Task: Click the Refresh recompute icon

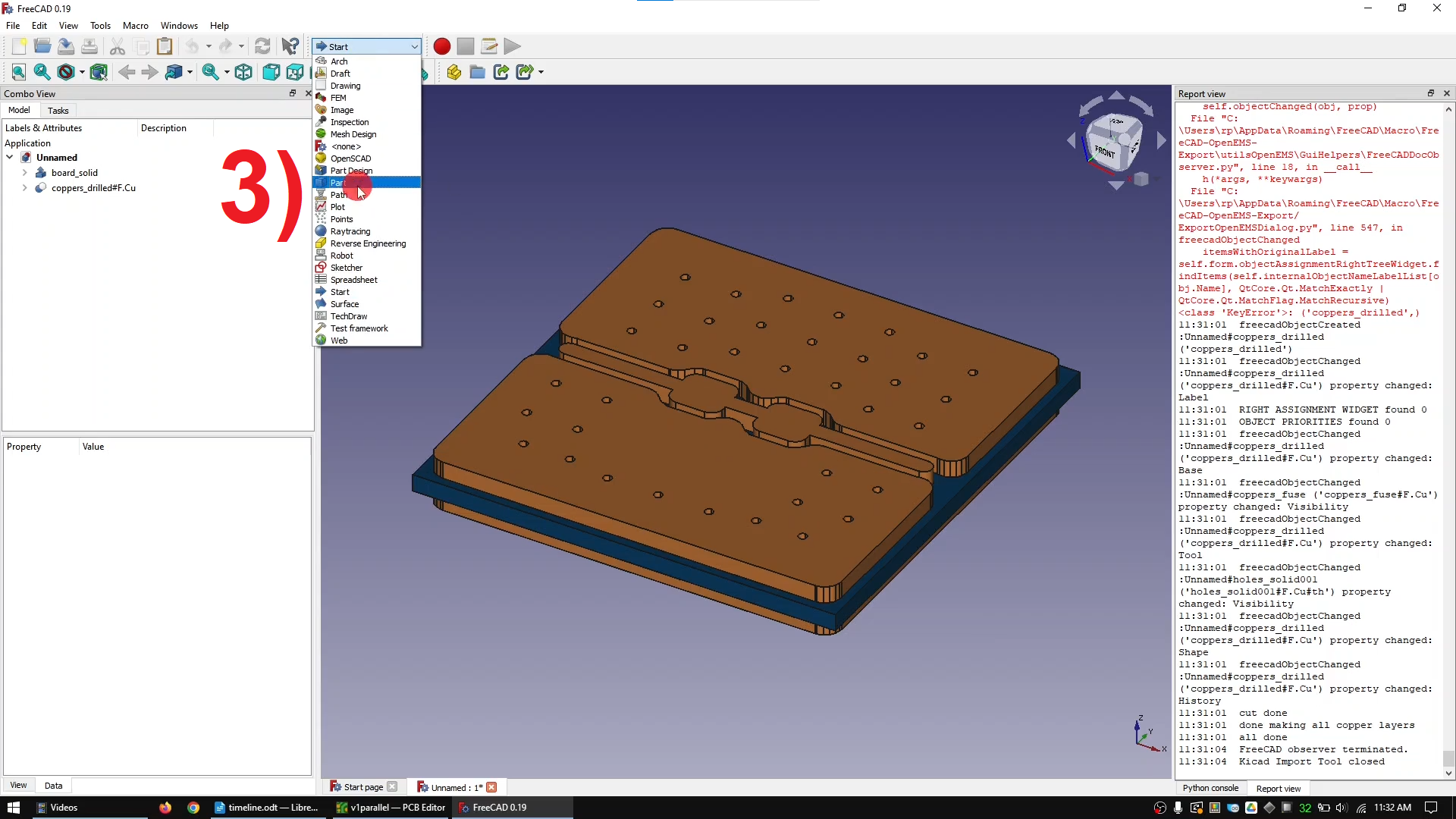Action: (262, 46)
